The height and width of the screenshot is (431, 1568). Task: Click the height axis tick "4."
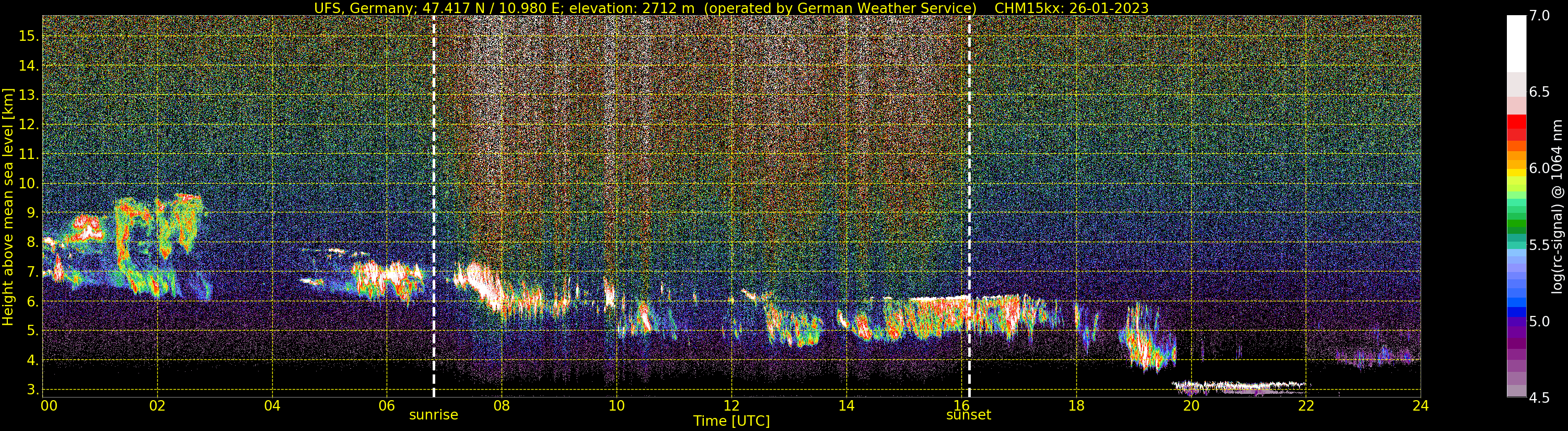pos(32,360)
